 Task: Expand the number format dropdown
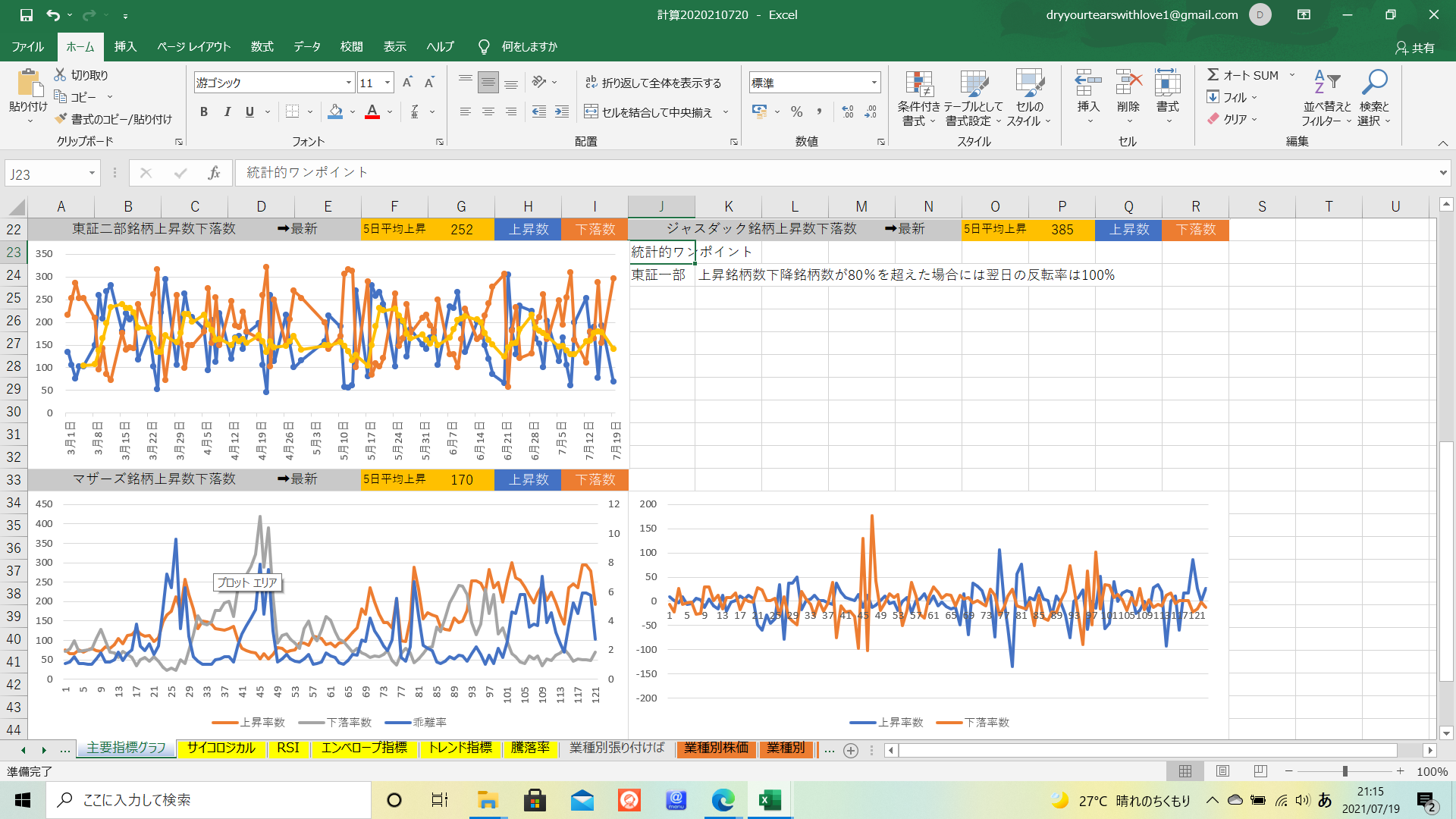click(x=874, y=83)
